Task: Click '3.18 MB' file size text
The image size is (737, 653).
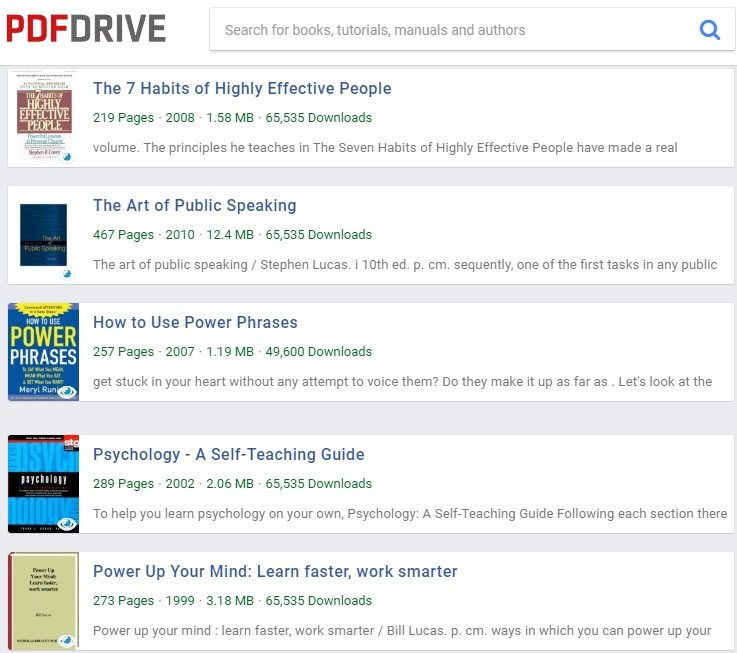Action: (230, 601)
